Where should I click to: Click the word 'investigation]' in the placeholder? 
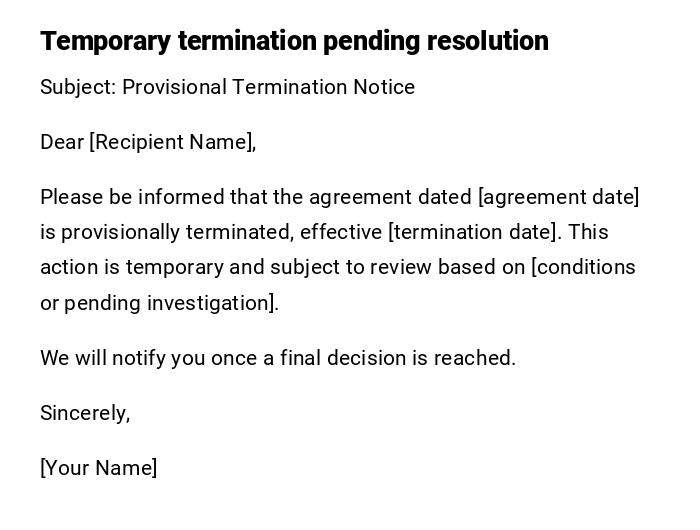(212, 303)
